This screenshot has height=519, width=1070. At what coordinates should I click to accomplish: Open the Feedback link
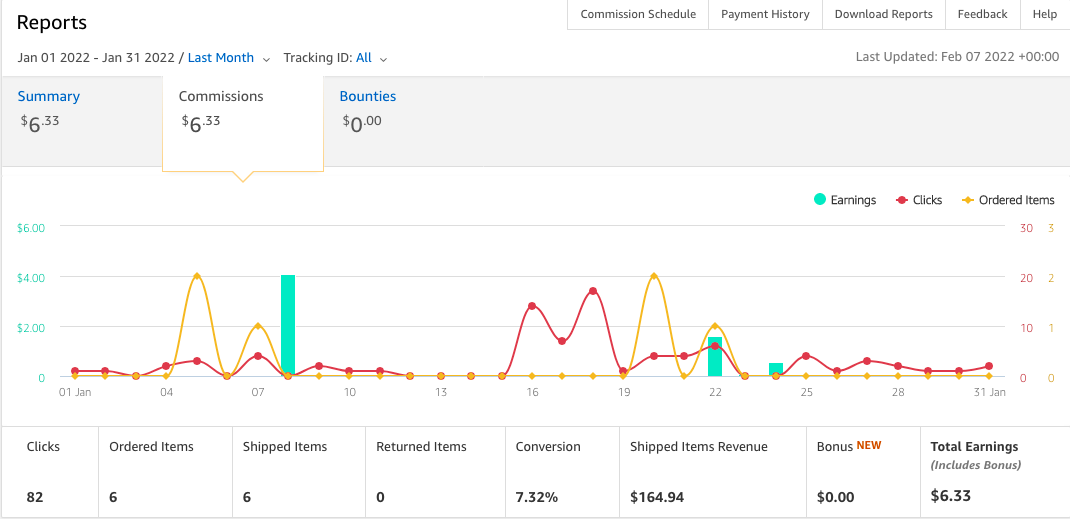click(982, 14)
